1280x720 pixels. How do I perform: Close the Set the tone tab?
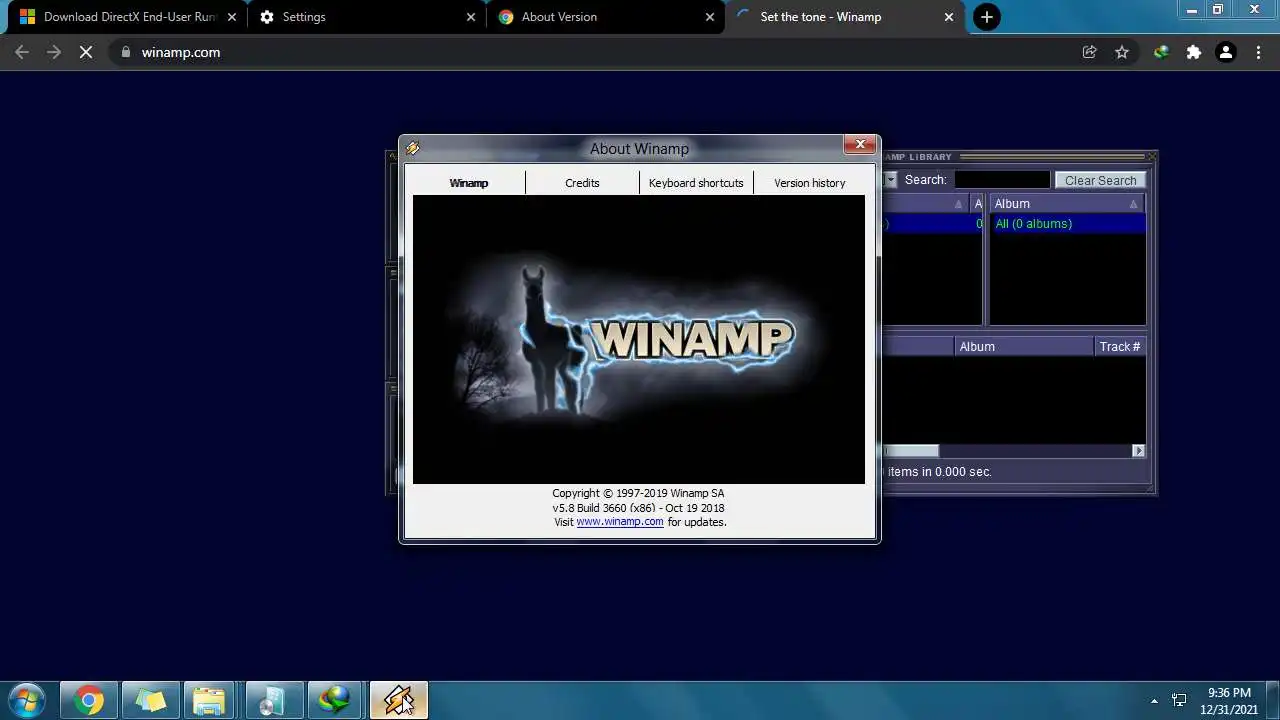pyautogui.click(x=949, y=17)
